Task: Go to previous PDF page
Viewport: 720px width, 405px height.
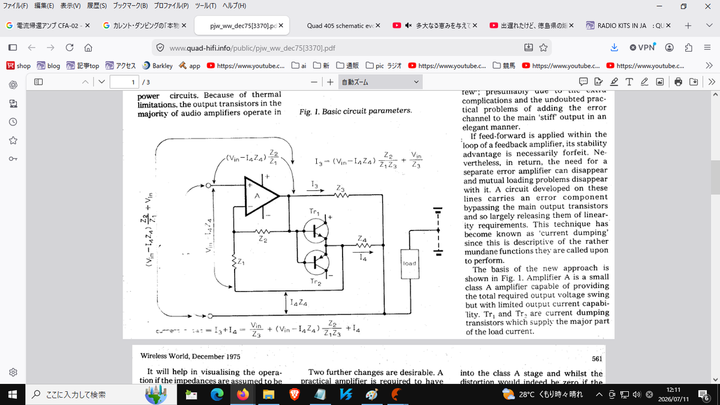Action: point(85,82)
